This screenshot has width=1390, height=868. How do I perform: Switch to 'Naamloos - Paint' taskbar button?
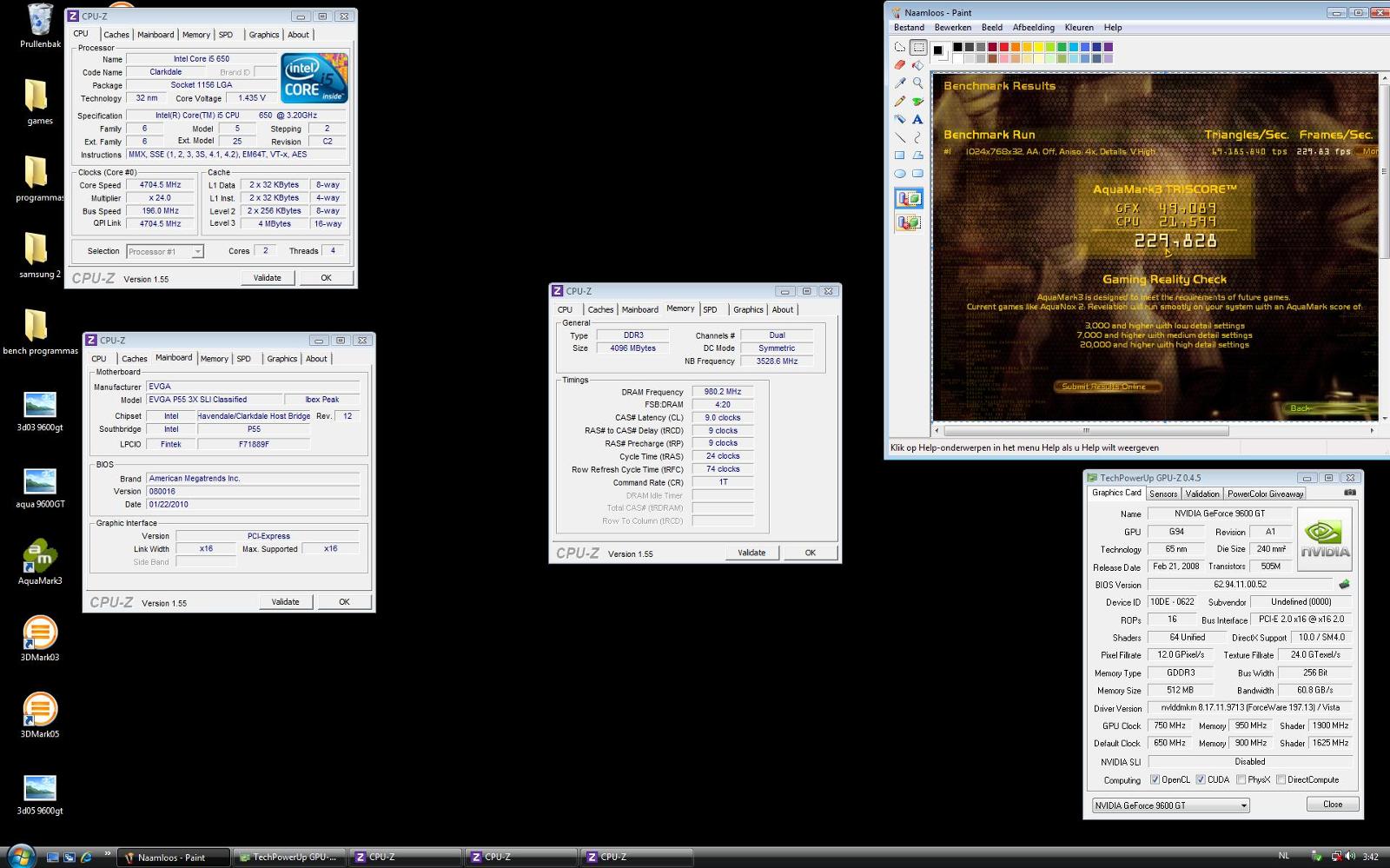click(174, 857)
